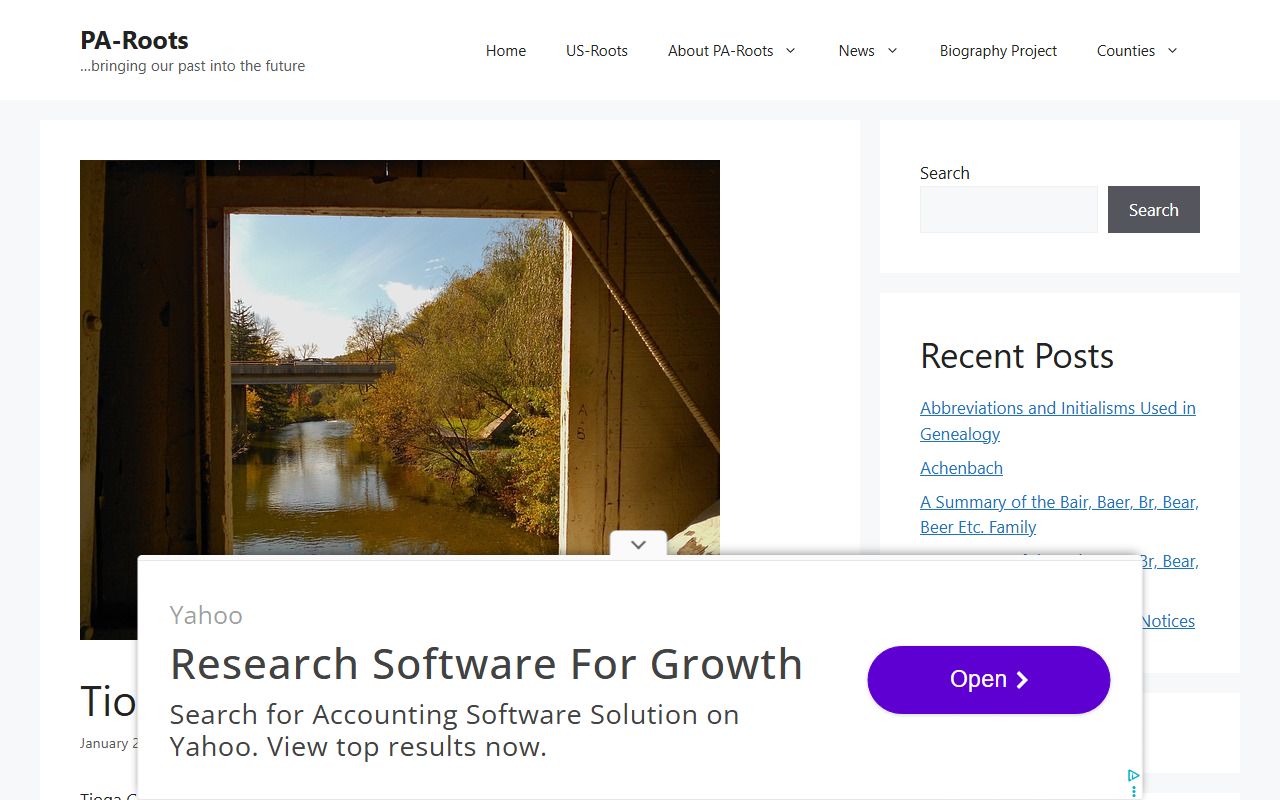Expand the Counties menu dropdown arrow
Screen dimensions: 1280x800
pyautogui.click(x=1172, y=50)
